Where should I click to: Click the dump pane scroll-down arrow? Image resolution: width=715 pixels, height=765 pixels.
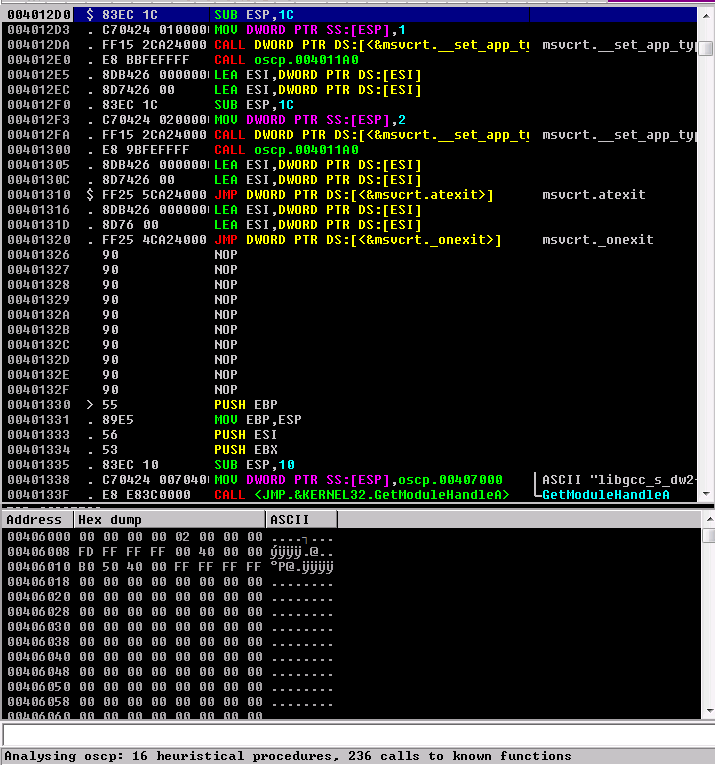709,711
